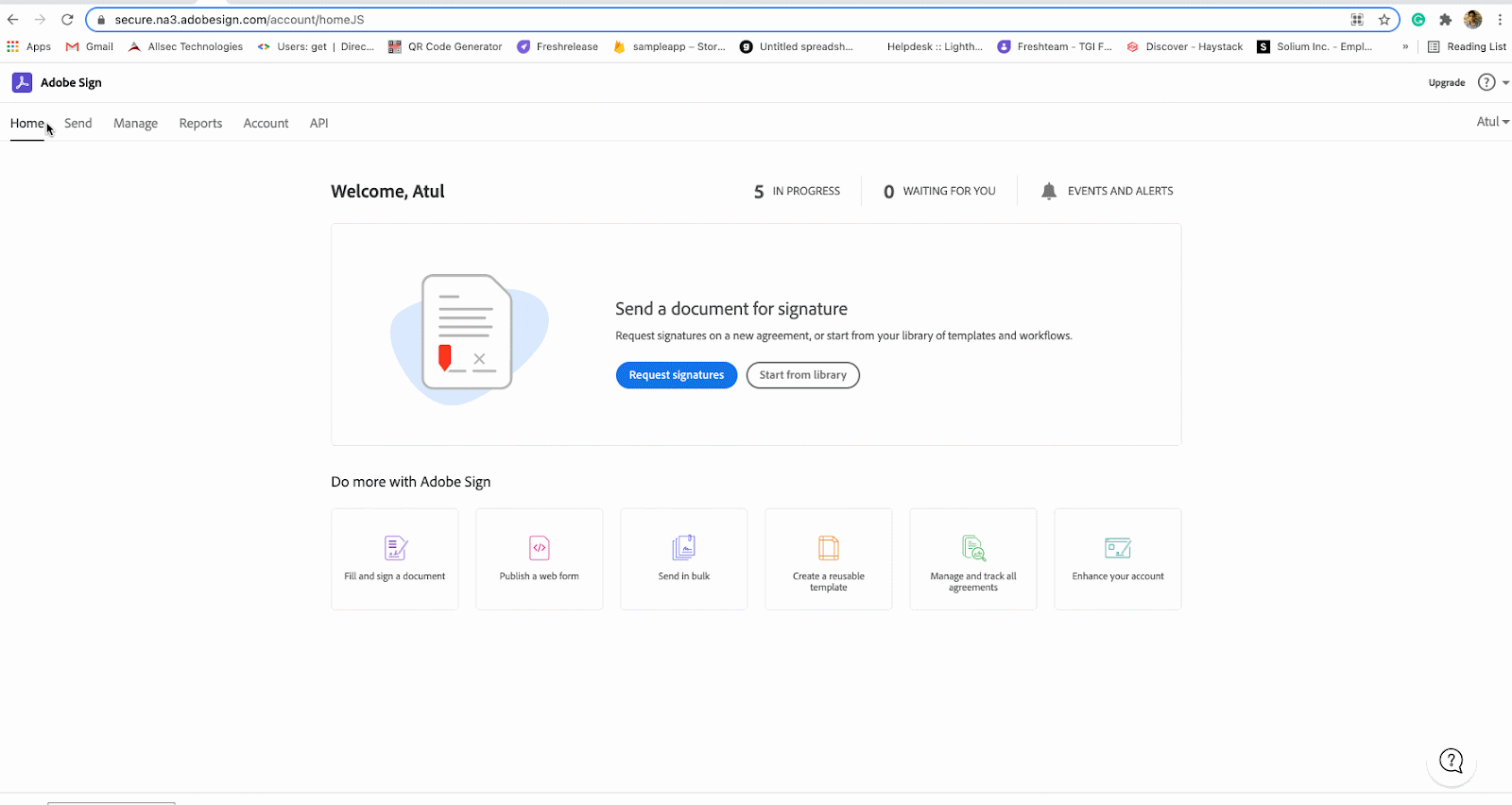Open the Grammarly extension icon
The image size is (1512, 805).
pyautogui.click(x=1418, y=19)
